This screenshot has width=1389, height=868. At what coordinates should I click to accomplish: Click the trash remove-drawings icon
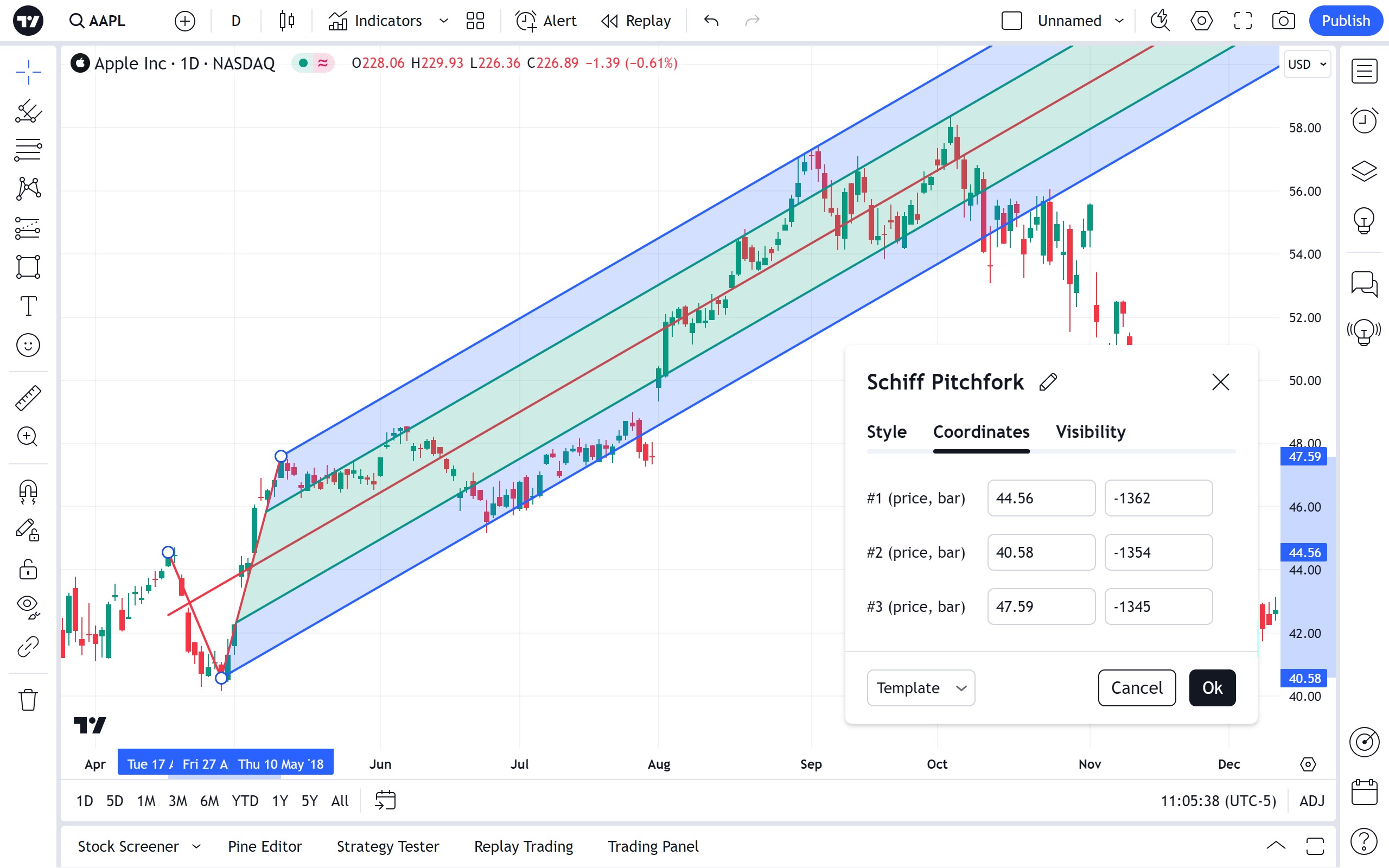(x=28, y=700)
